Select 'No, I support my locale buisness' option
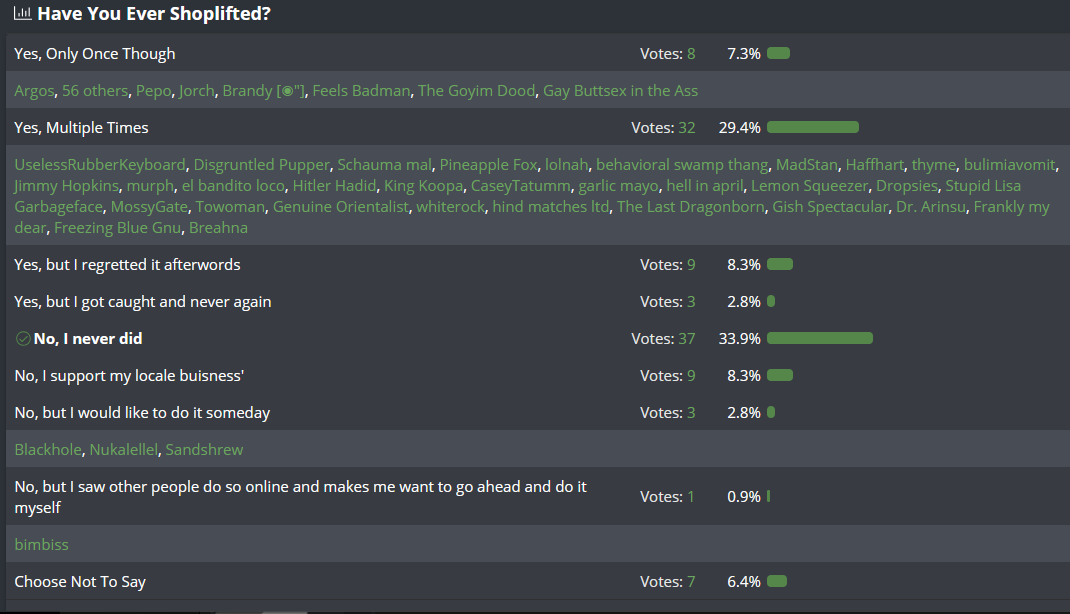This screenshot has height=614, width=1070. point(129,375)
